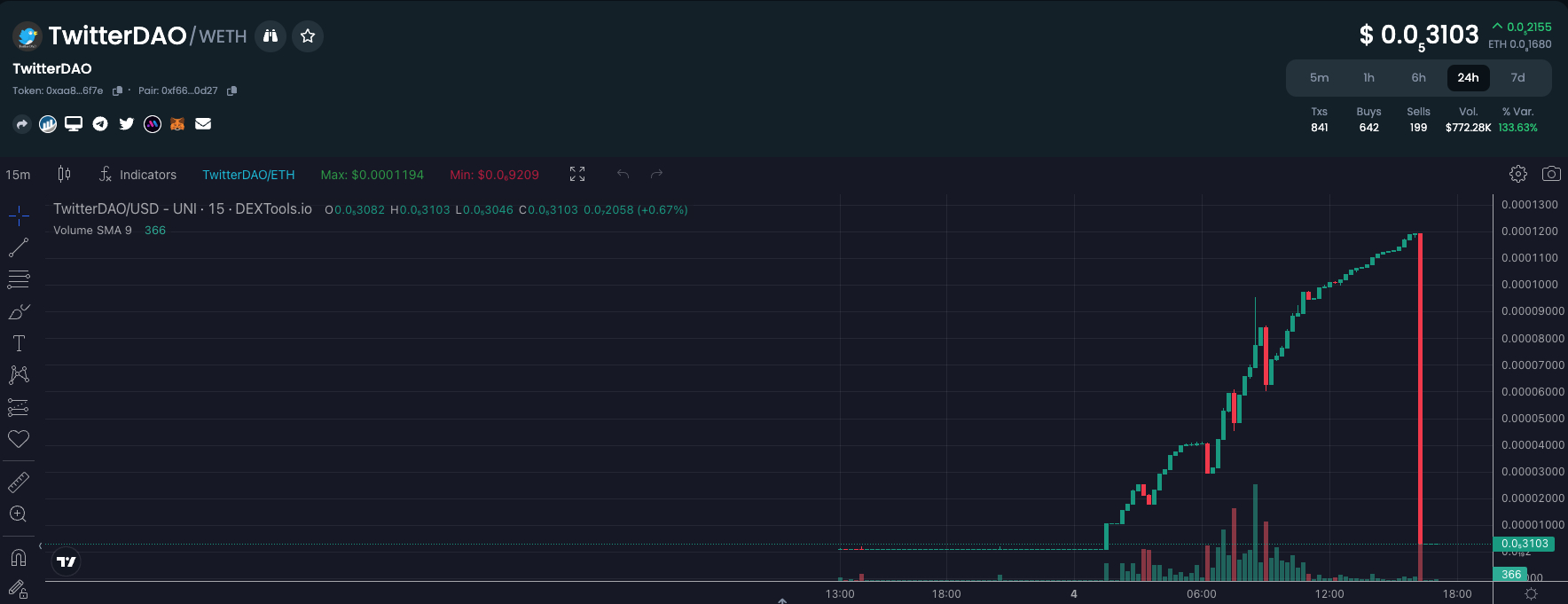
Task: Click the Buys 642 statistic
Action: [1369, 120]
